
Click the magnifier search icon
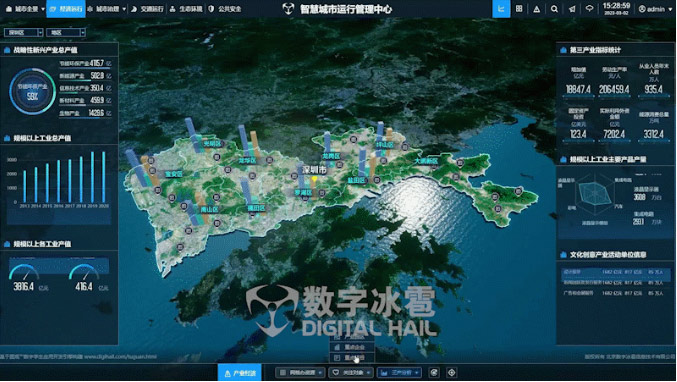click(x=554, y=9)
